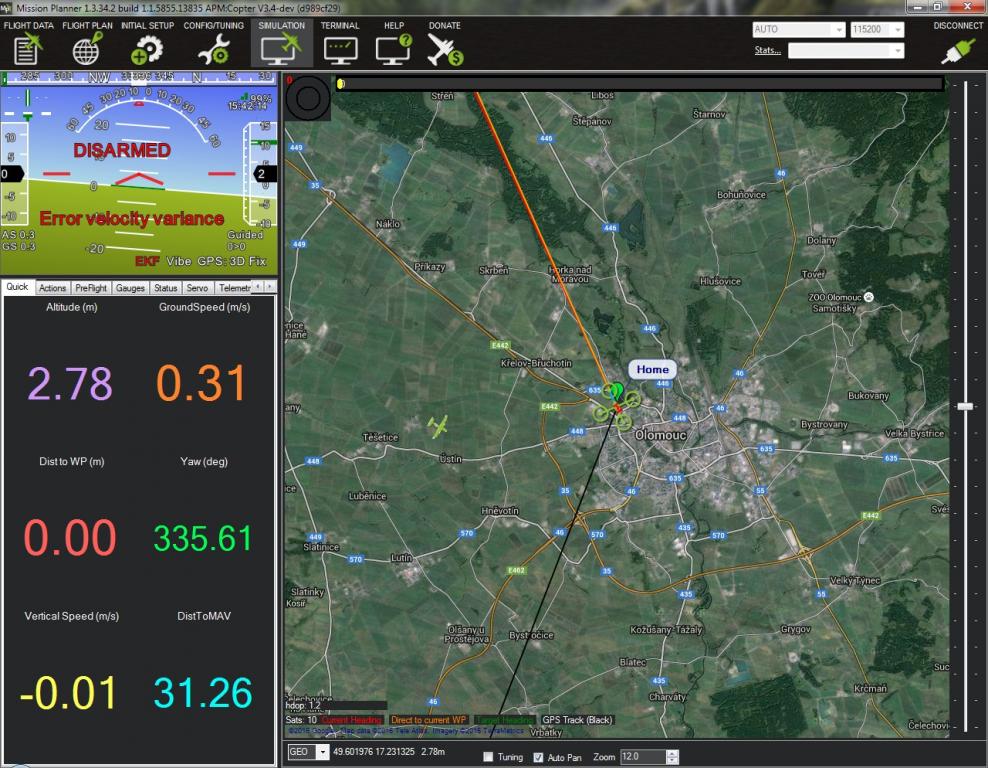Select the Simulation monitor icon
The height and width of the screenshot is (768, 988).
[x=281, y=47]
